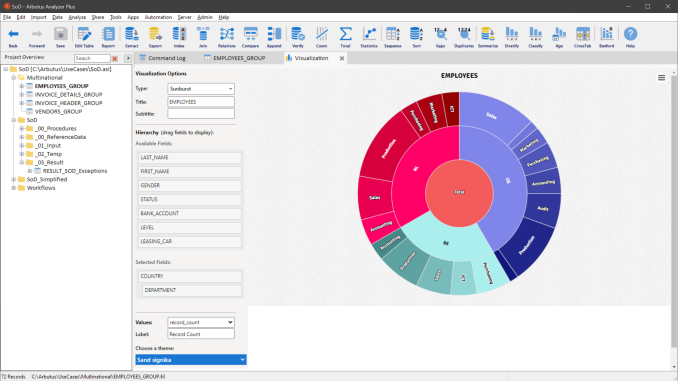678x381 pixels.
Task: Open the Summarize command
Action: (x=488, y=37)
